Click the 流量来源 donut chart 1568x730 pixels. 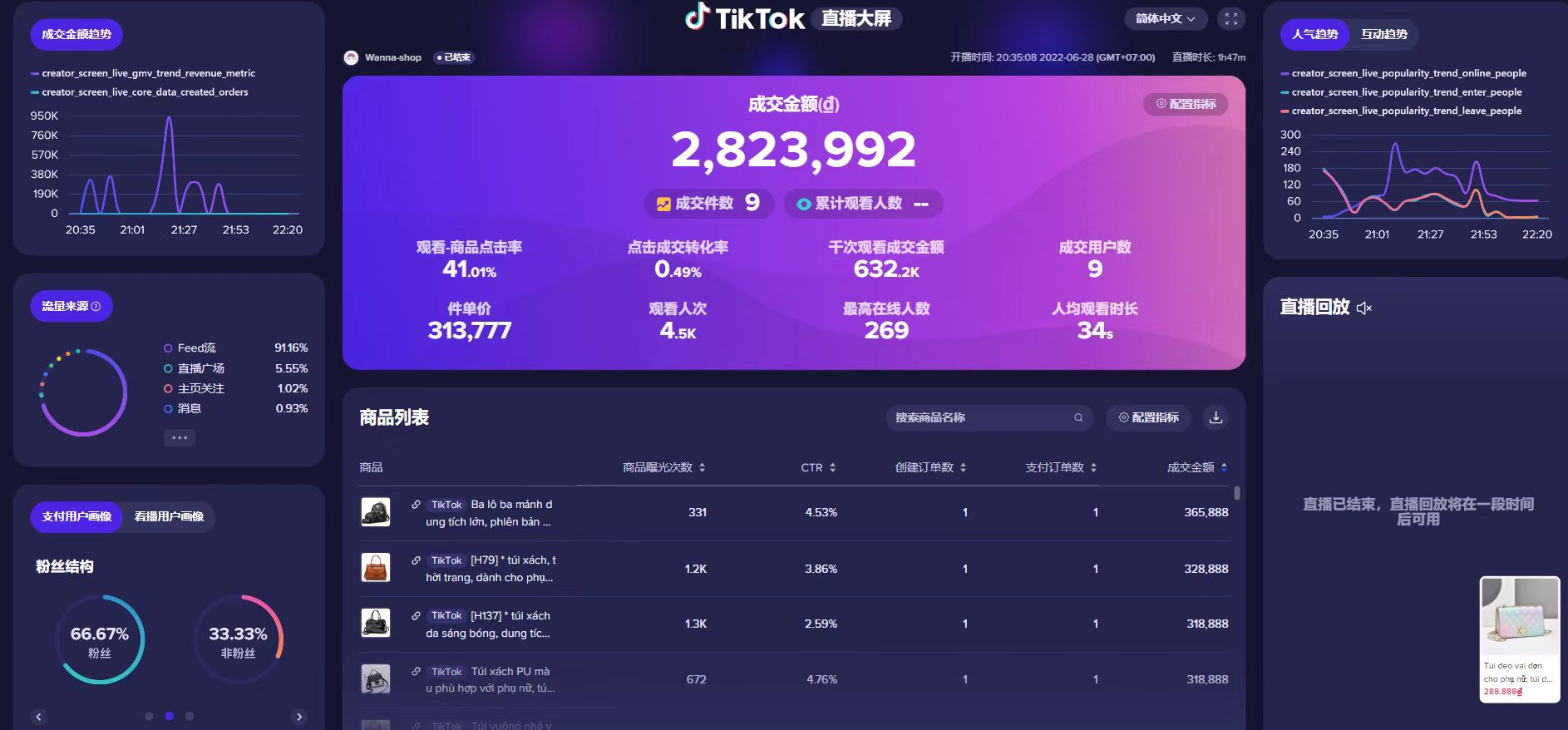(83, 392)
